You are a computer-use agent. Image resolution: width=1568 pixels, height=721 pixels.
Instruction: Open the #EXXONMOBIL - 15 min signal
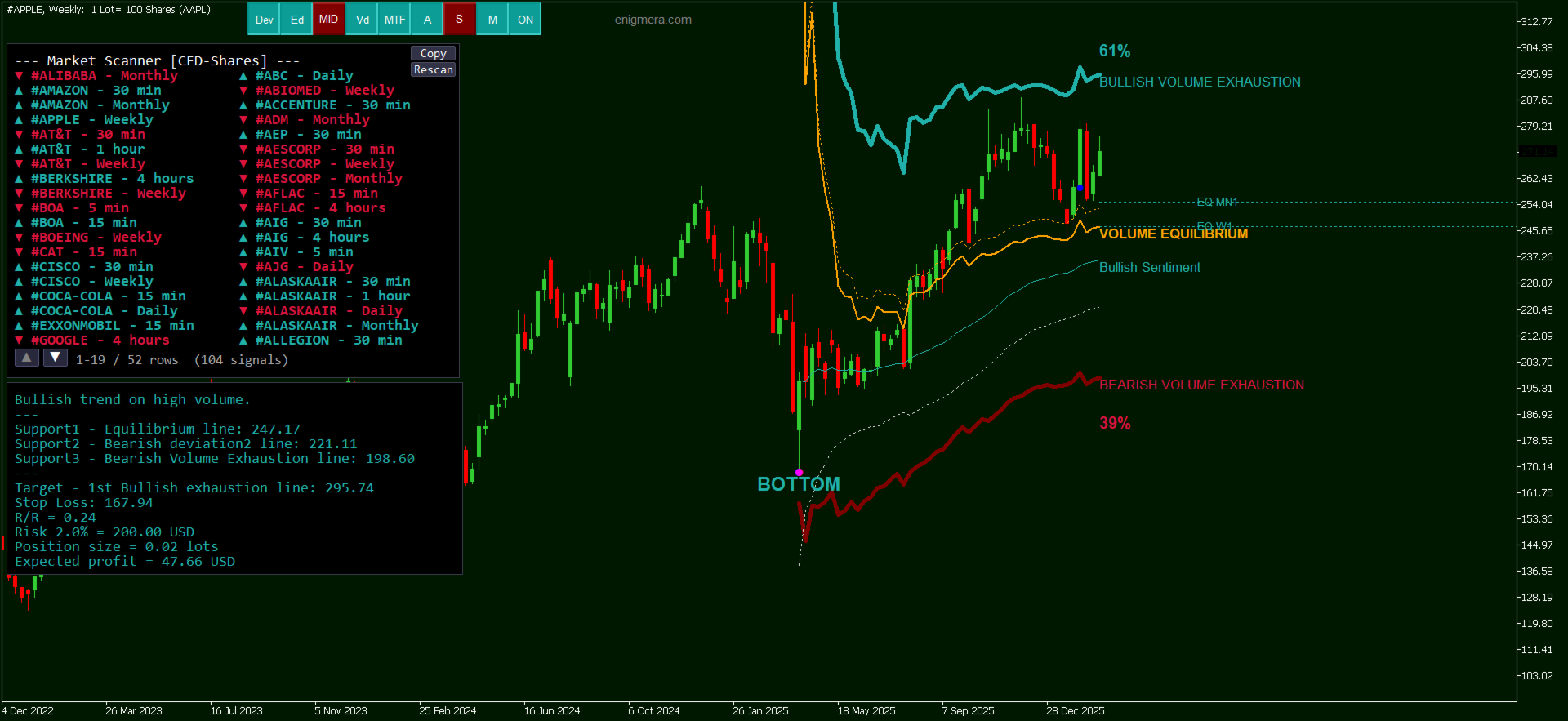pos(105,326)
